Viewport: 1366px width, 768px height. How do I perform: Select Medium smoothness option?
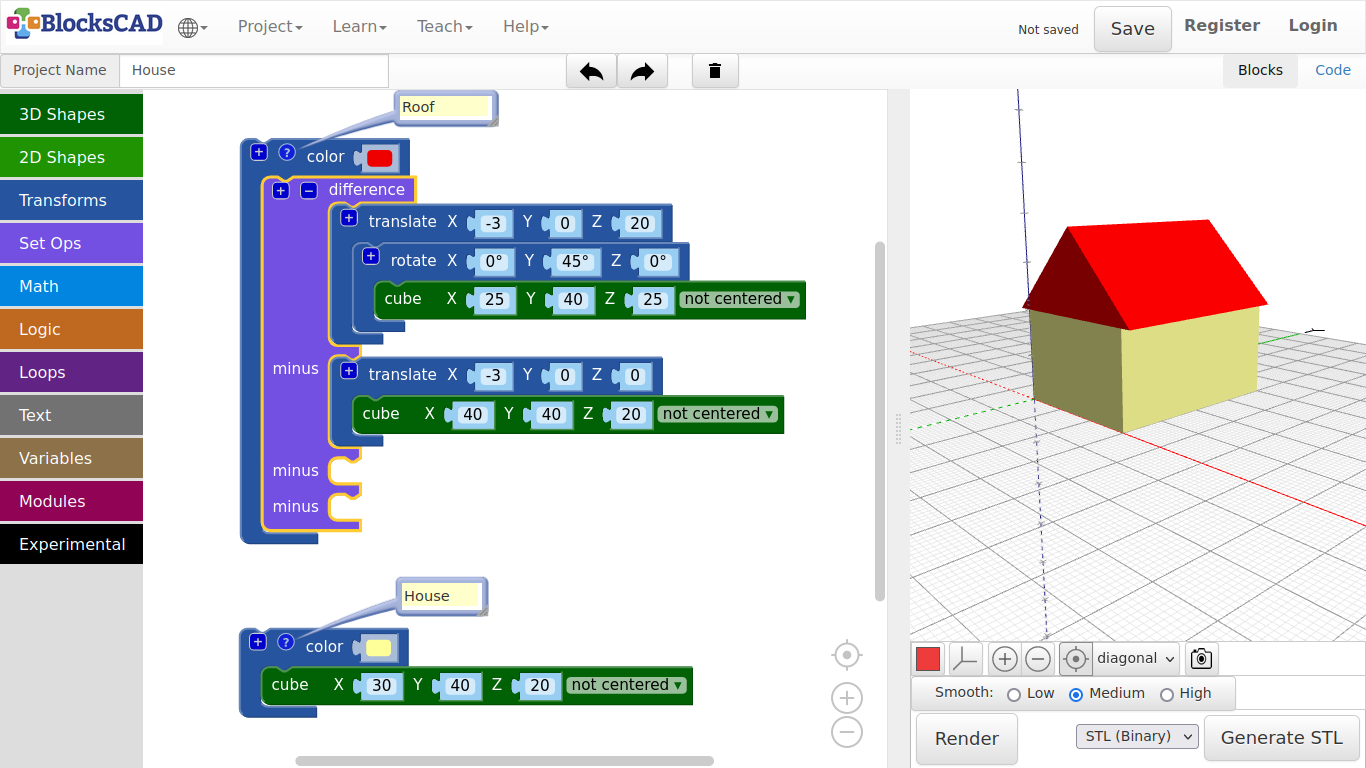[1076, 694]
